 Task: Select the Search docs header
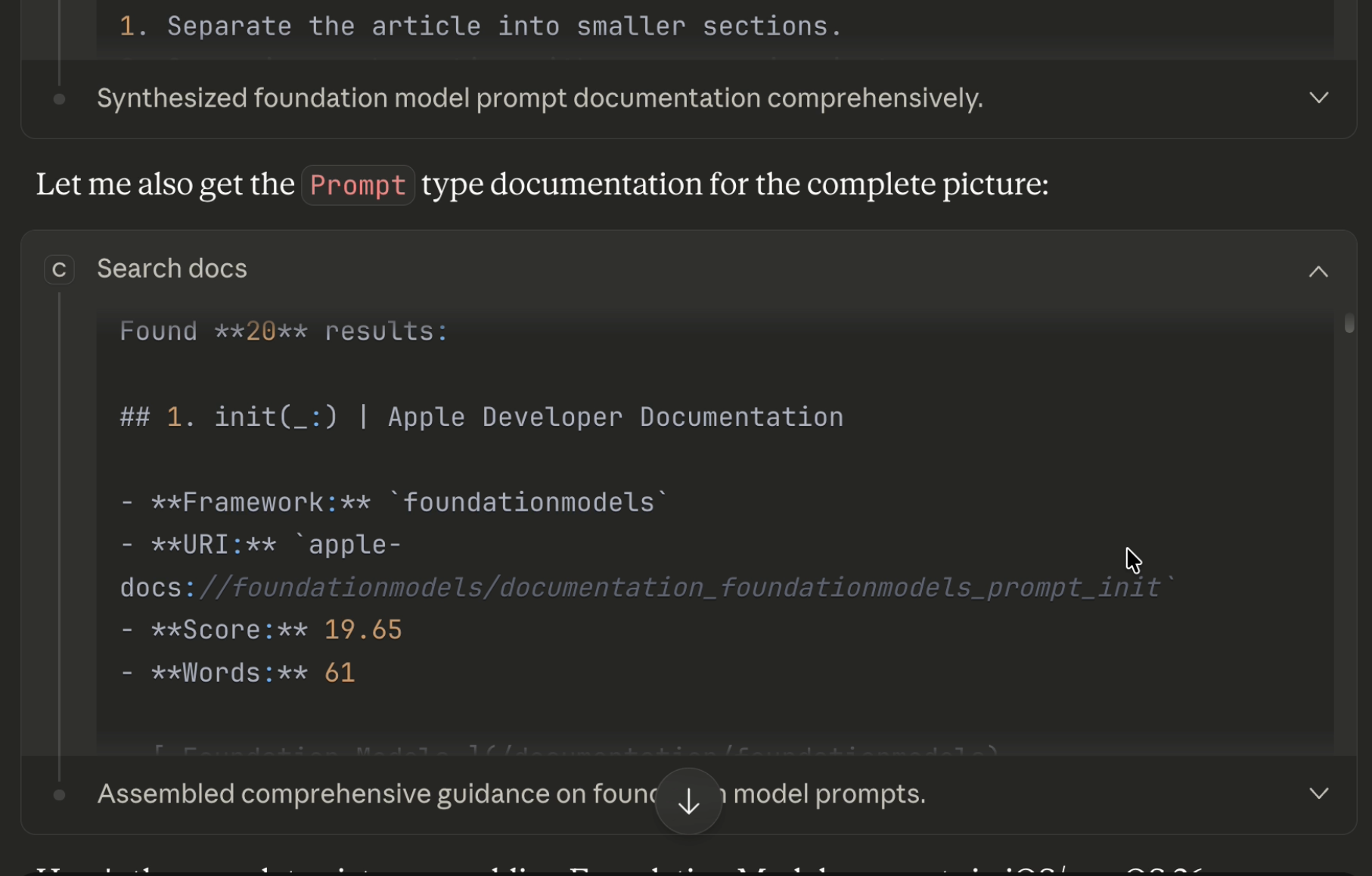click(171, 269)
